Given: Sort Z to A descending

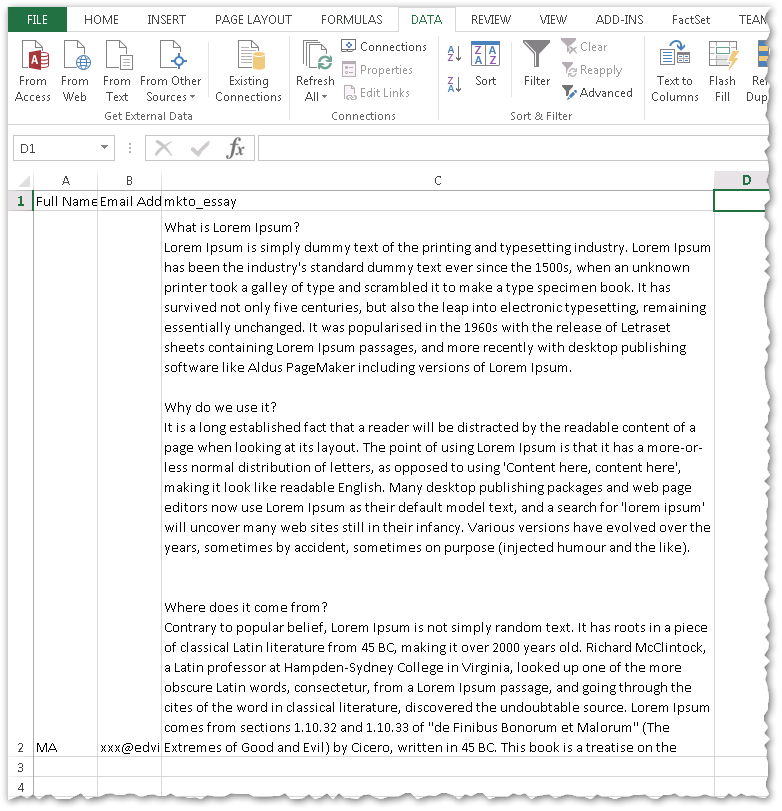Looking at the screenshot, I should click(454, 84).
